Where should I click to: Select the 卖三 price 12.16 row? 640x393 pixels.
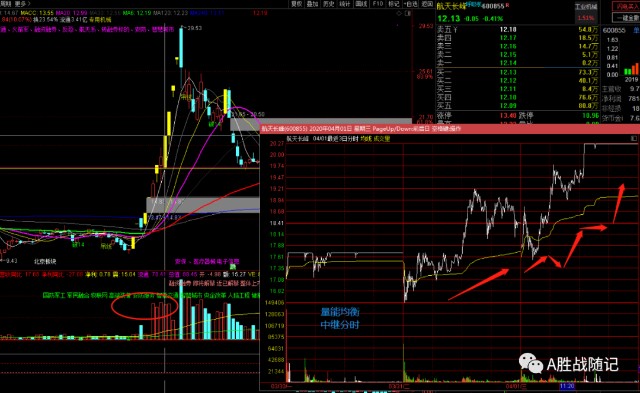click(x=517, y=46)
